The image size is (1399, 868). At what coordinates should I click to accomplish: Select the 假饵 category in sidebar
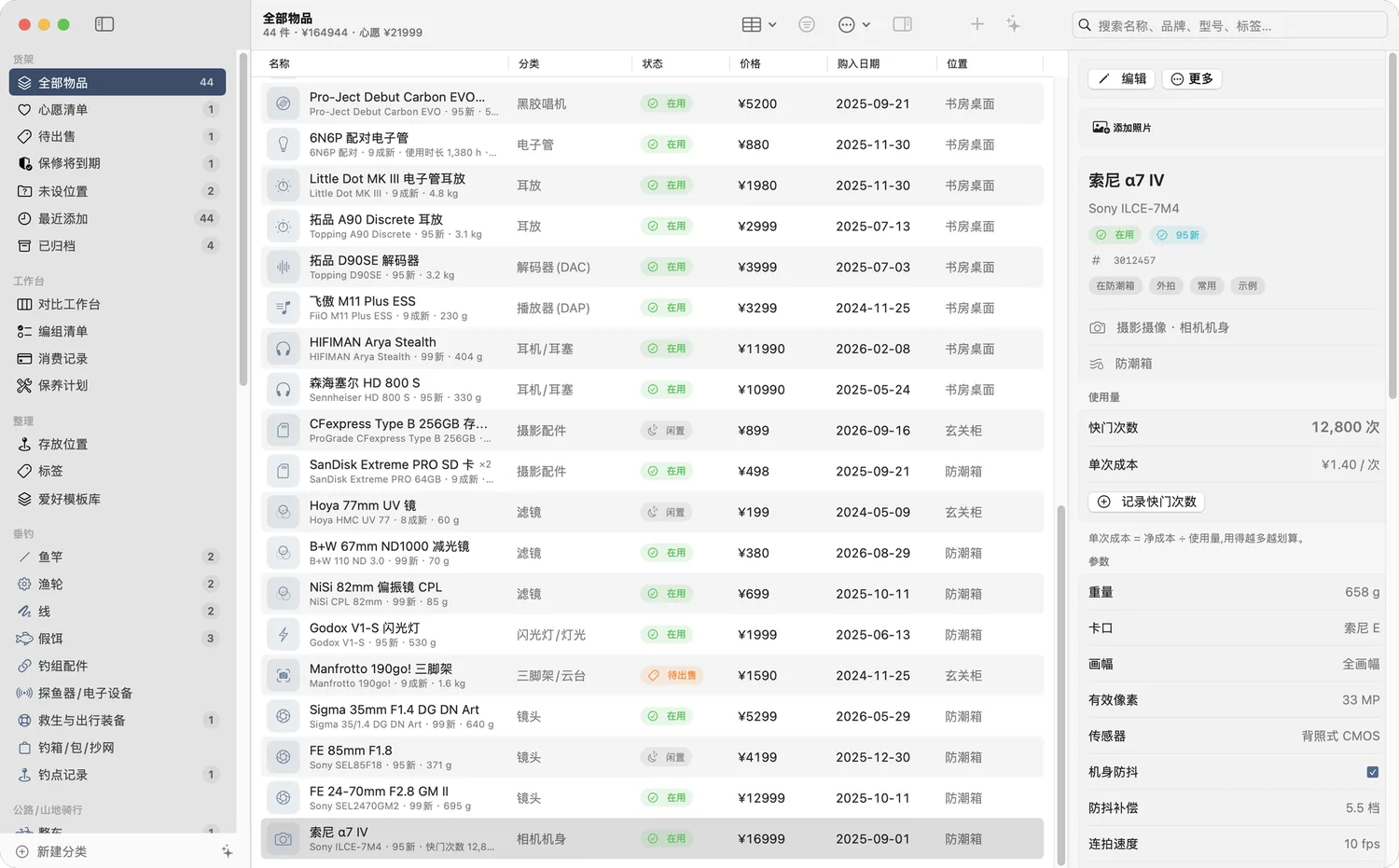coord(118,639)
